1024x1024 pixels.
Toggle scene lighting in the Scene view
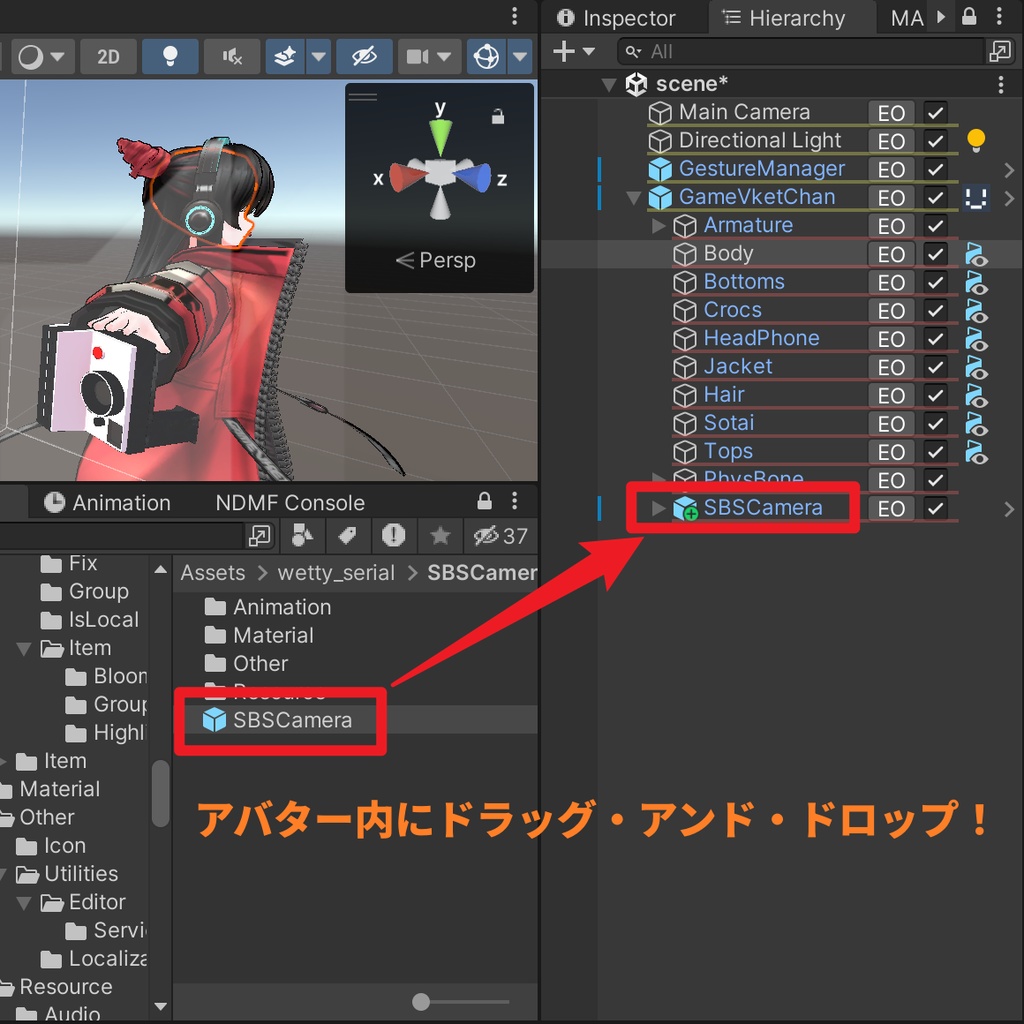170,56
